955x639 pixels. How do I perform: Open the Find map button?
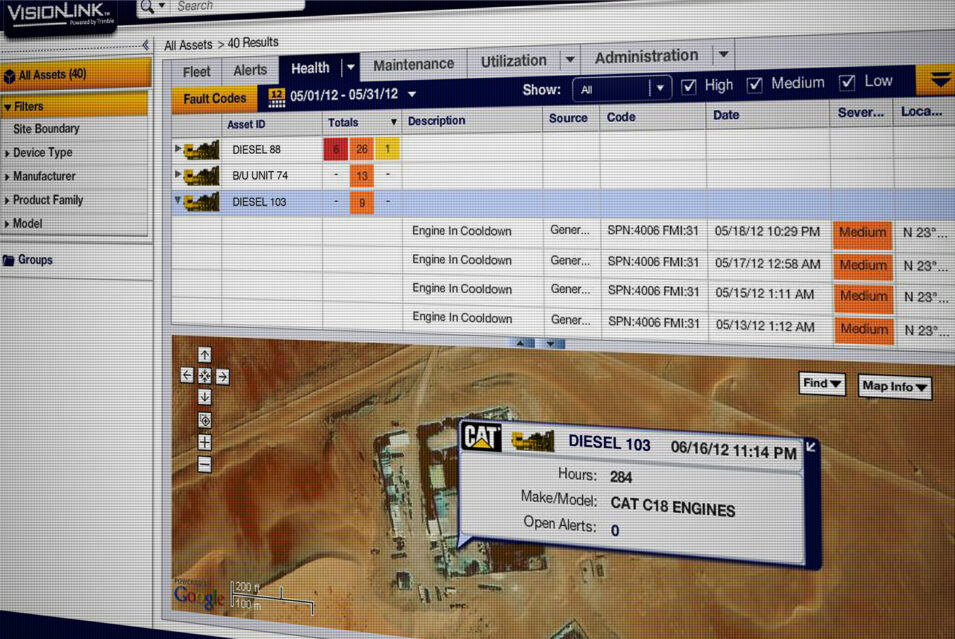click(822, 384)
